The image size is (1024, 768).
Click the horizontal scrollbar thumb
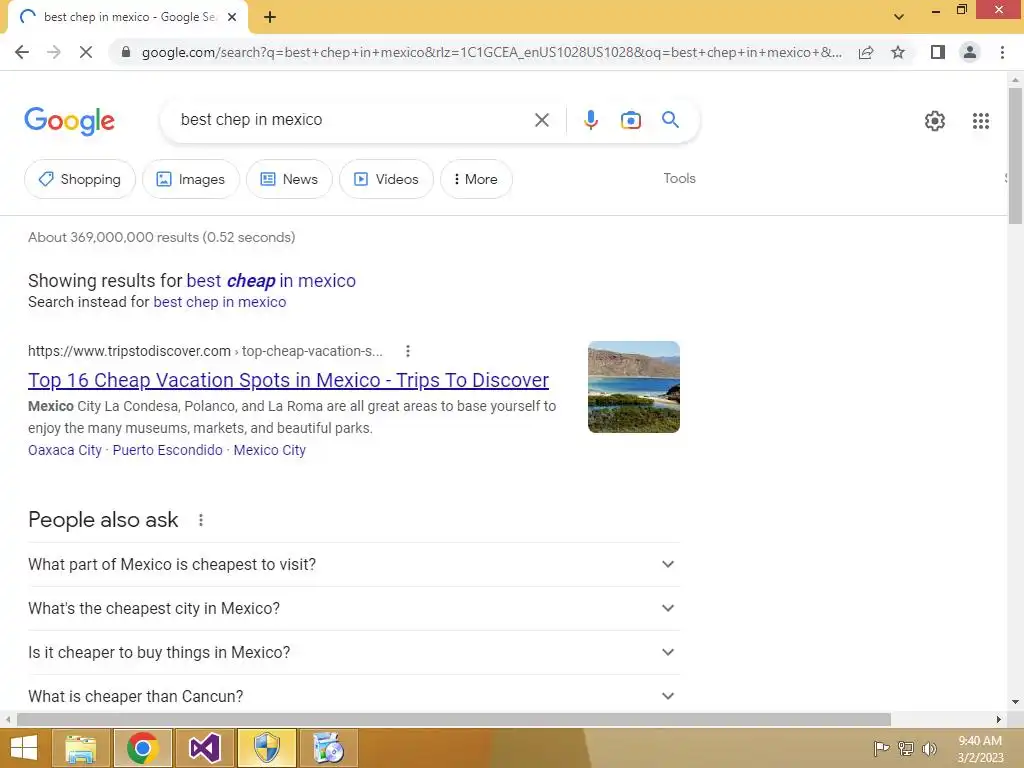454,720
